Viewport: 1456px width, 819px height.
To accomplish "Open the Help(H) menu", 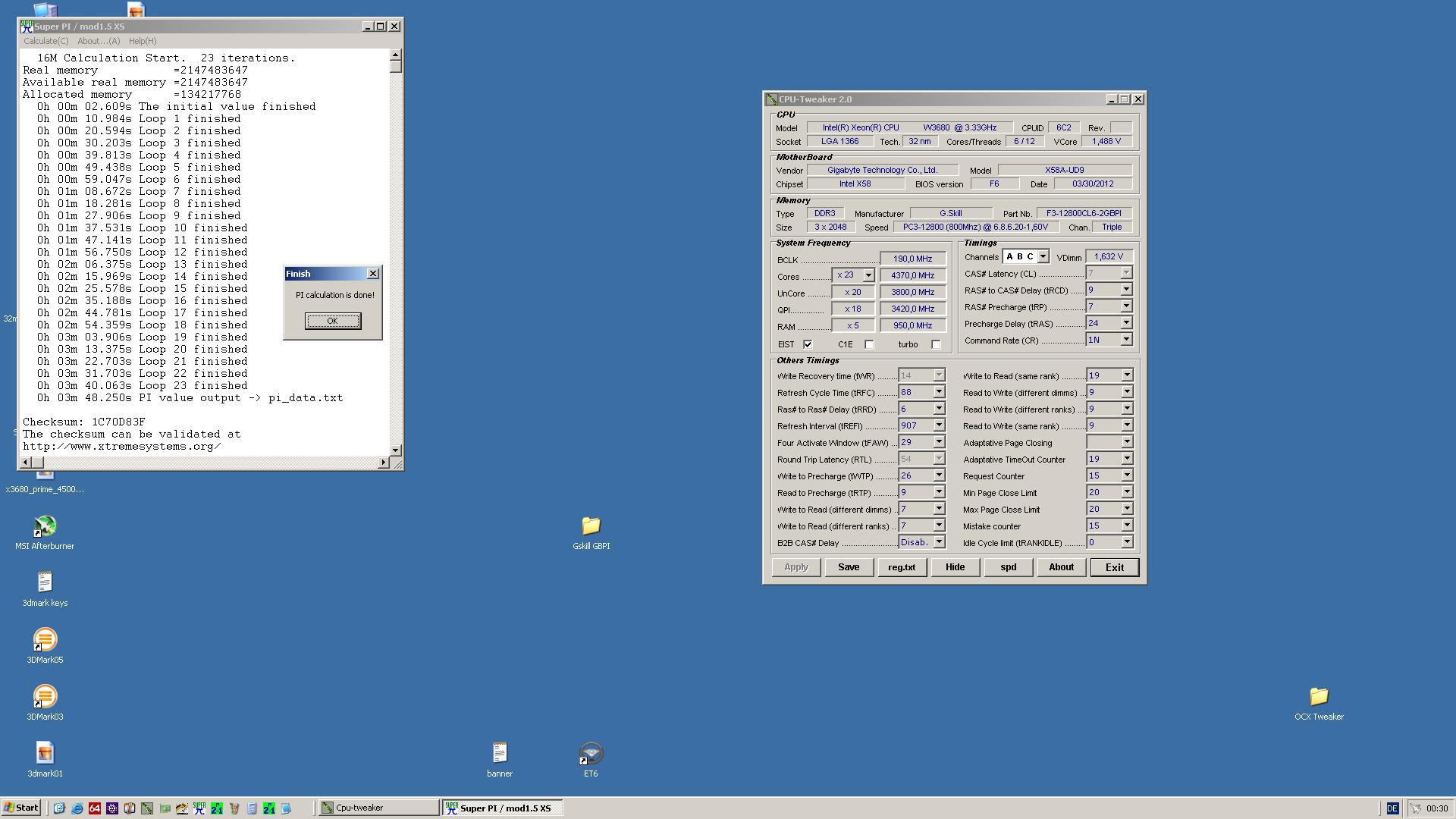I will (143, 41).
